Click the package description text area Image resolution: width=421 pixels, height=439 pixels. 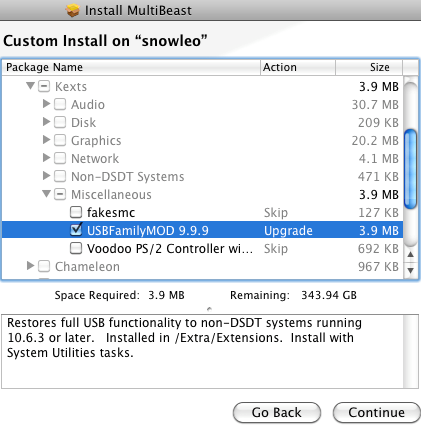pyautogui.click(x=202, y=351)
